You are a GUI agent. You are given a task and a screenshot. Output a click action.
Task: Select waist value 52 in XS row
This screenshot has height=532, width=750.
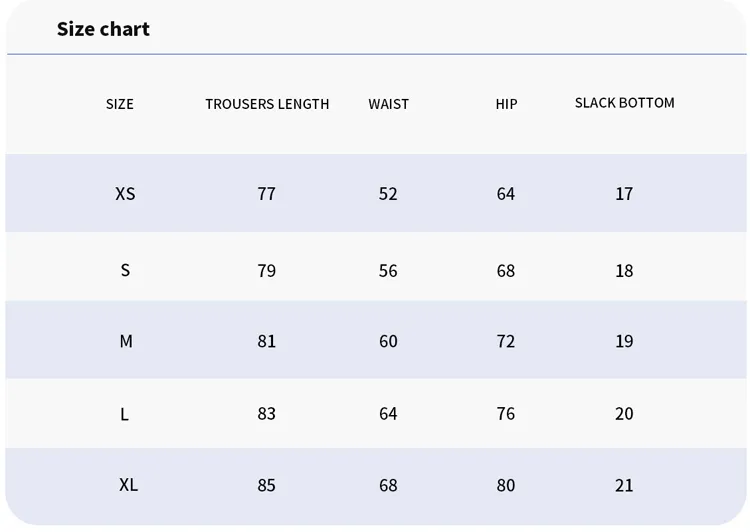pyautogui.click(x=388, y=194)
